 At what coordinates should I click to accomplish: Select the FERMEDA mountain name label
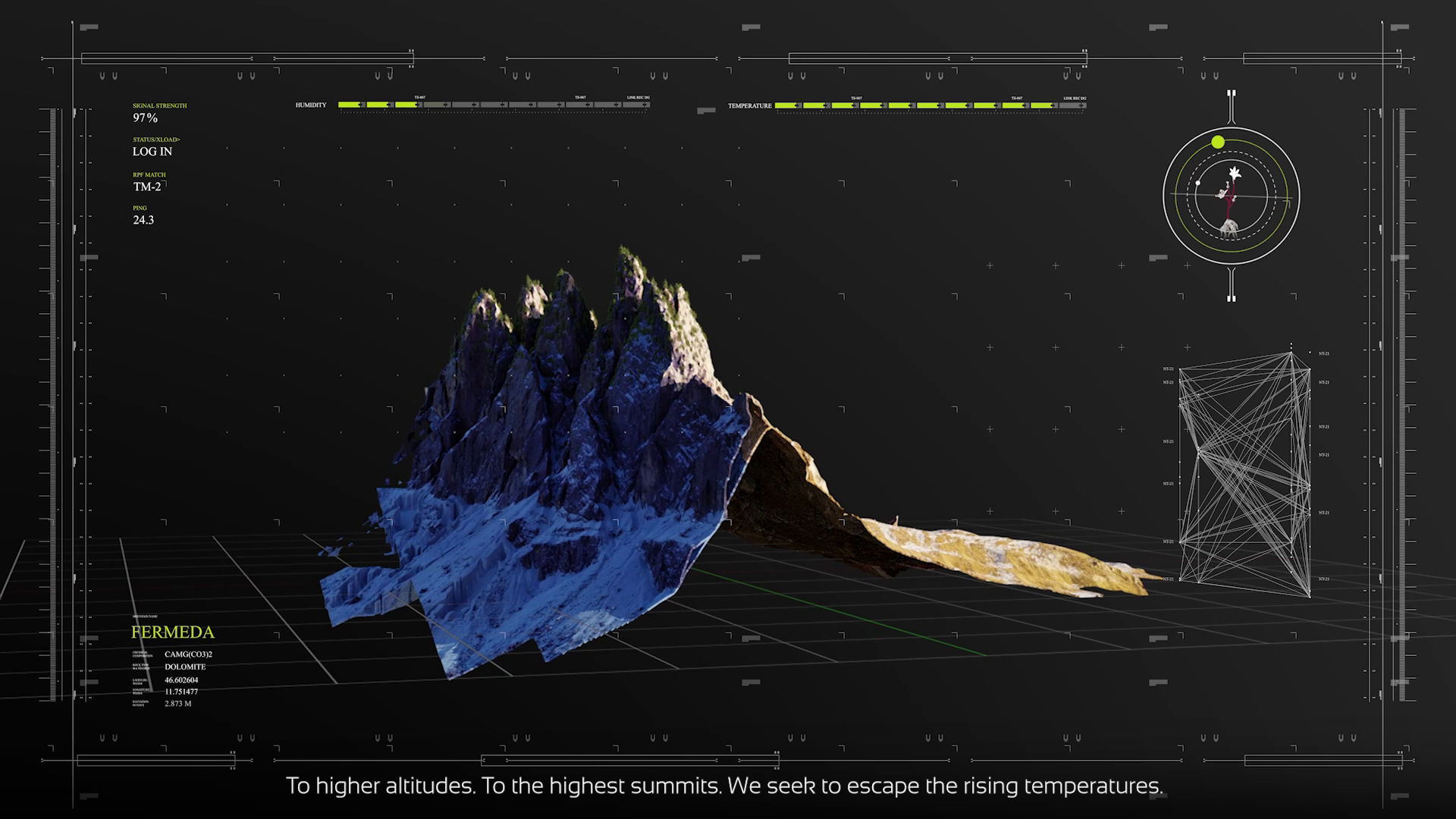[x=173, y=631]
